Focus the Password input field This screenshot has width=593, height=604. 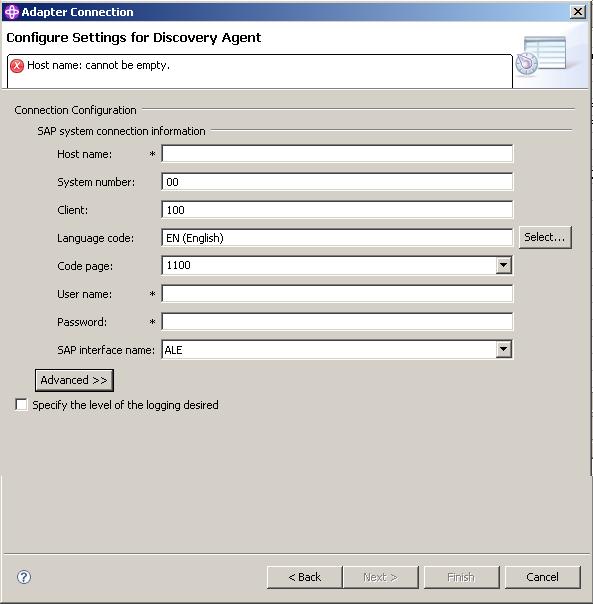(337, 322)
